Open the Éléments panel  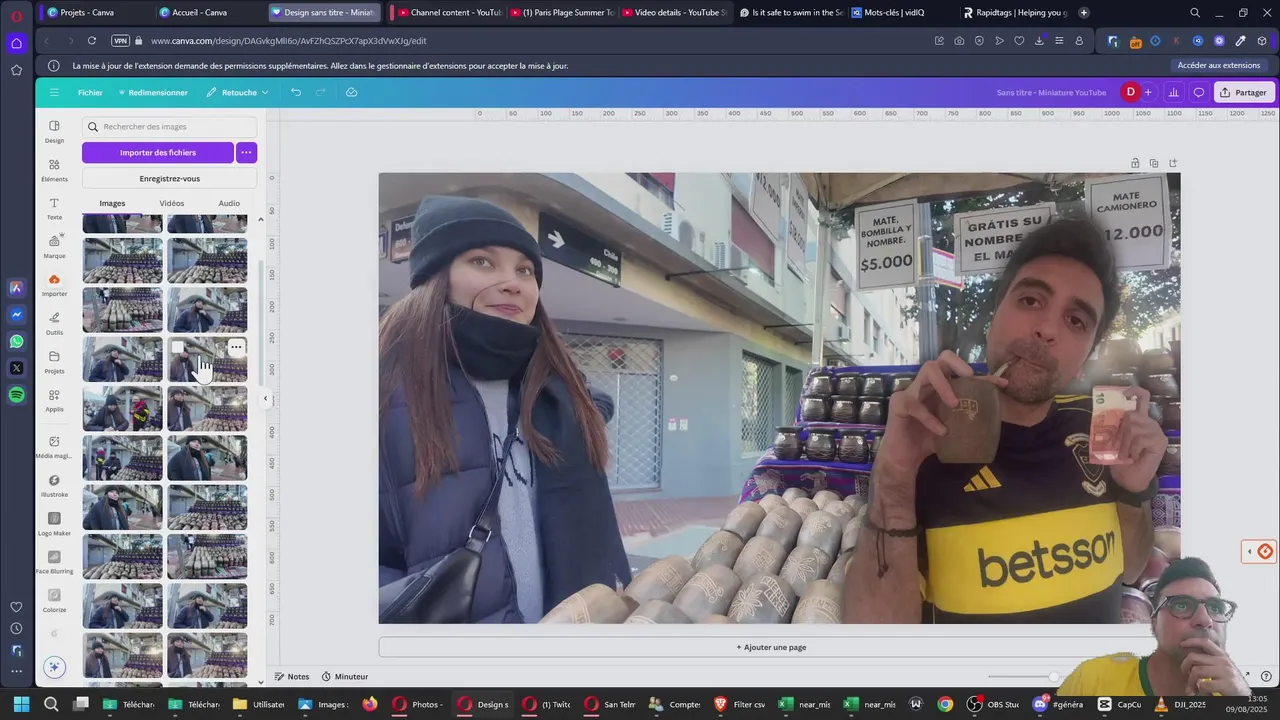pyautogui.click(x=54, y=170)
